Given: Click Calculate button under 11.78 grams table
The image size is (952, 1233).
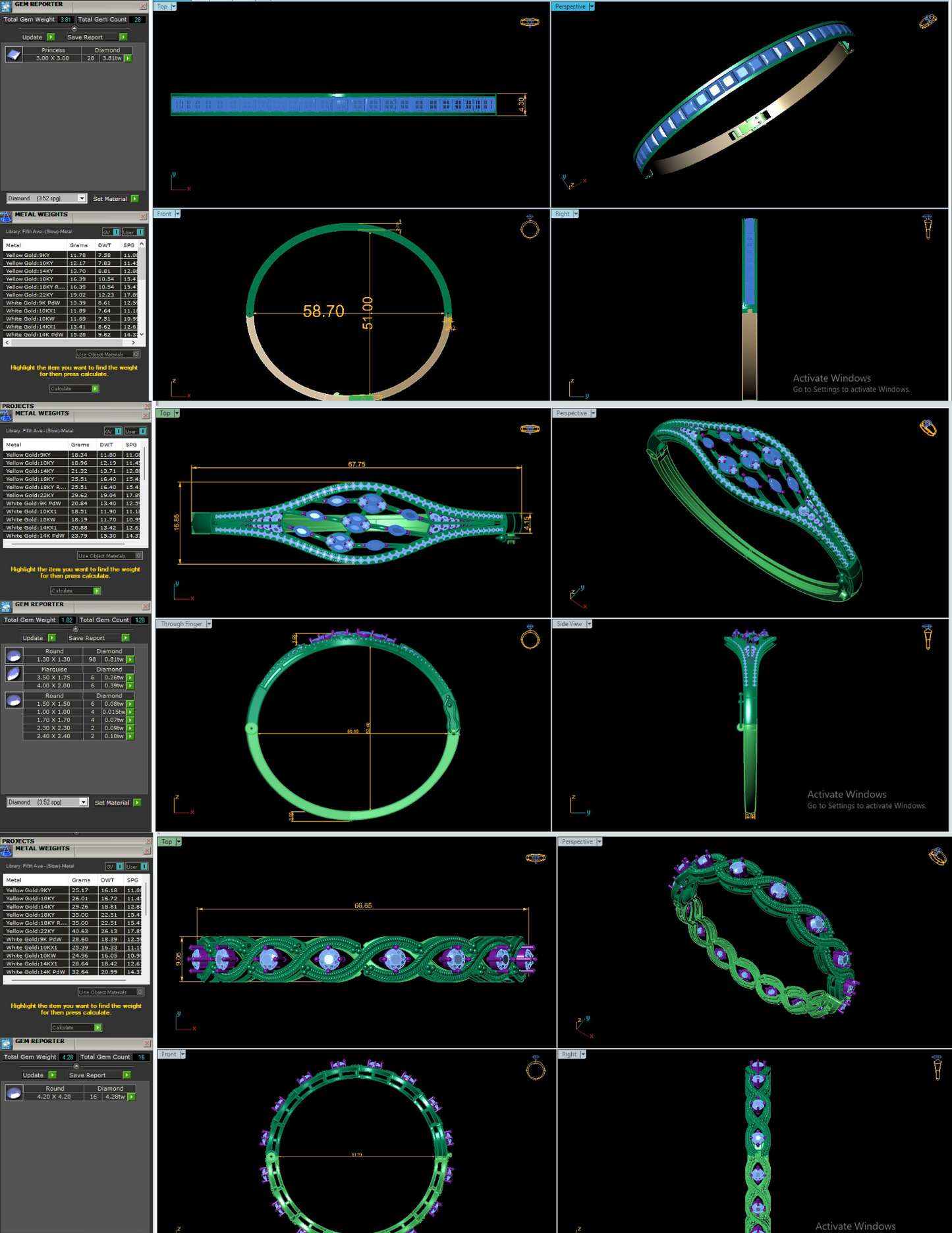Looking at the screenshot, I should point(74,389).
